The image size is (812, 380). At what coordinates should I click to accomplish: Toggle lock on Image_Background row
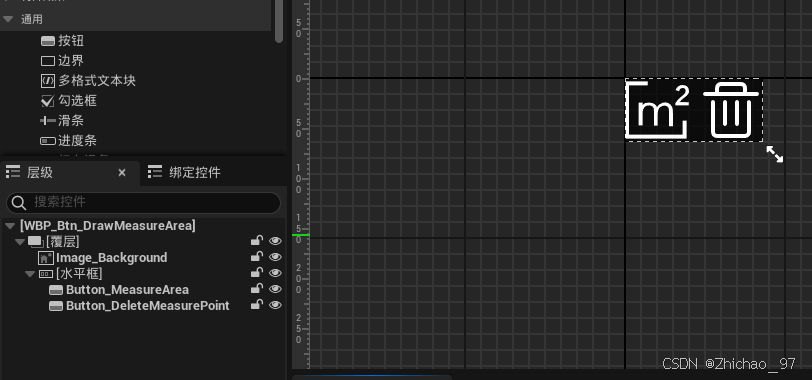[x=256, y=257]
